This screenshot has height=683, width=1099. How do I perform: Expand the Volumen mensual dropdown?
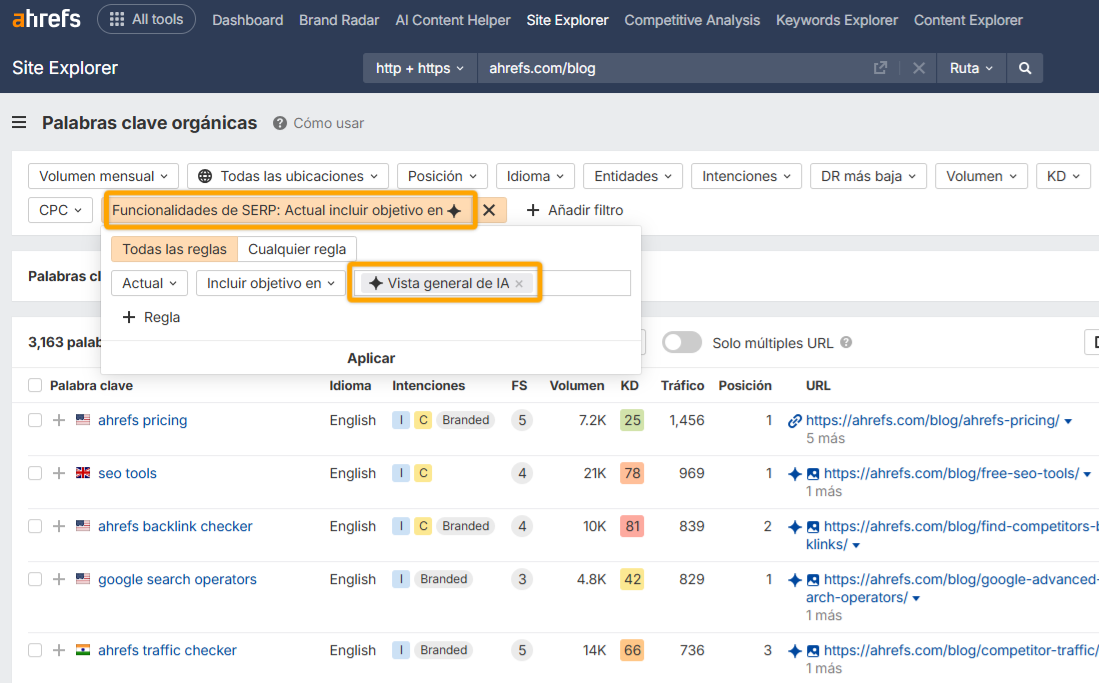[x=104, y=176]
